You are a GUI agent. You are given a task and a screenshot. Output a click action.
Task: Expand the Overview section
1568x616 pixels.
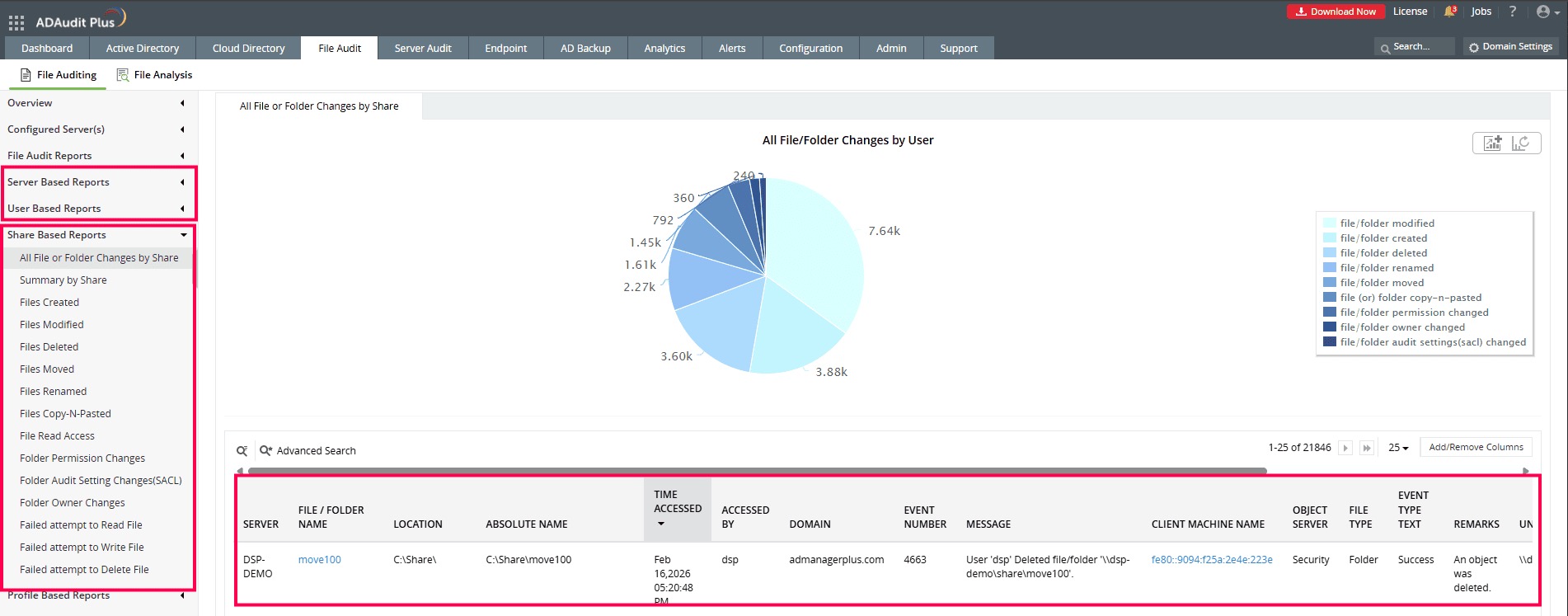coord(98,103)
